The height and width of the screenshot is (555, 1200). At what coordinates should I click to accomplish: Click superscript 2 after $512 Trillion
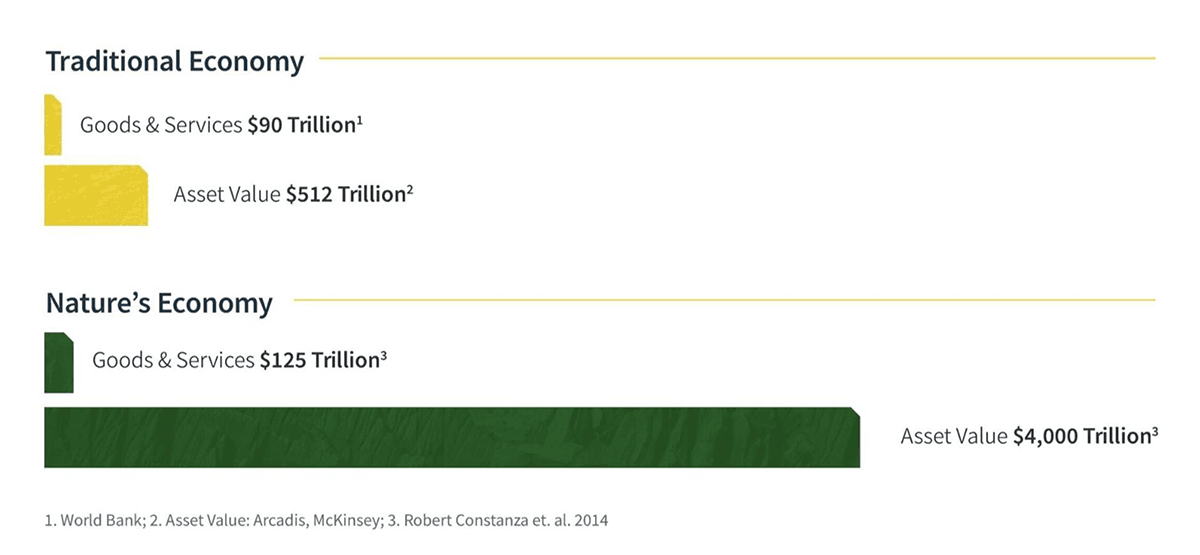click(410, 189)
